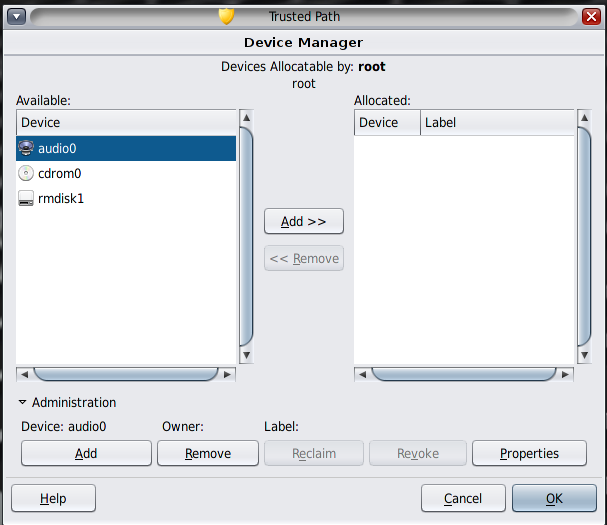Click the Label column header in Allocated list
The height and width of the screenshot is (525, 607).
tap(497, 122)
